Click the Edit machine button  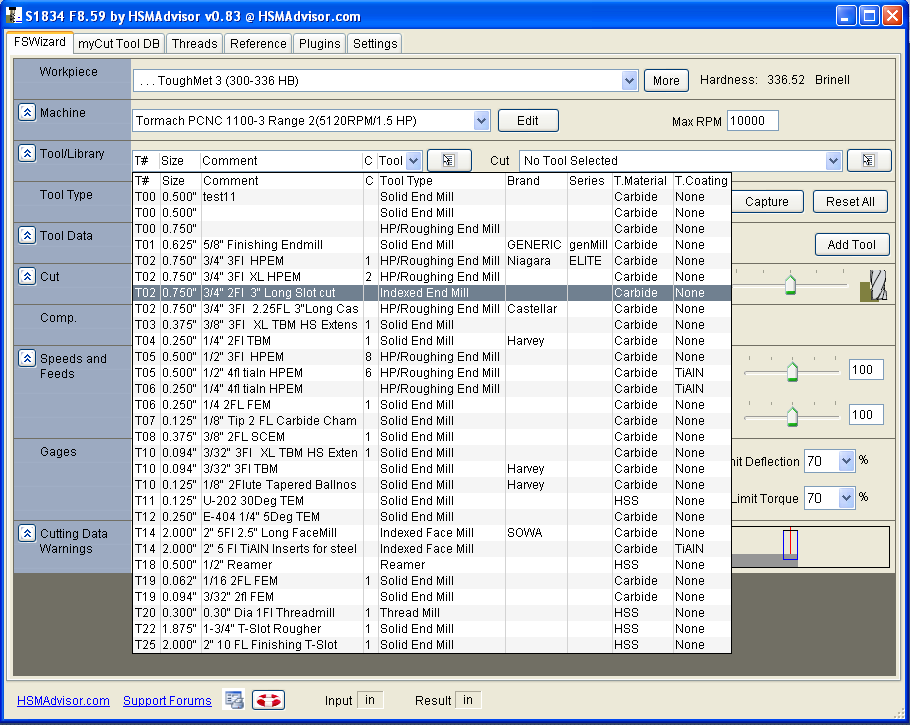click(528, 121)
